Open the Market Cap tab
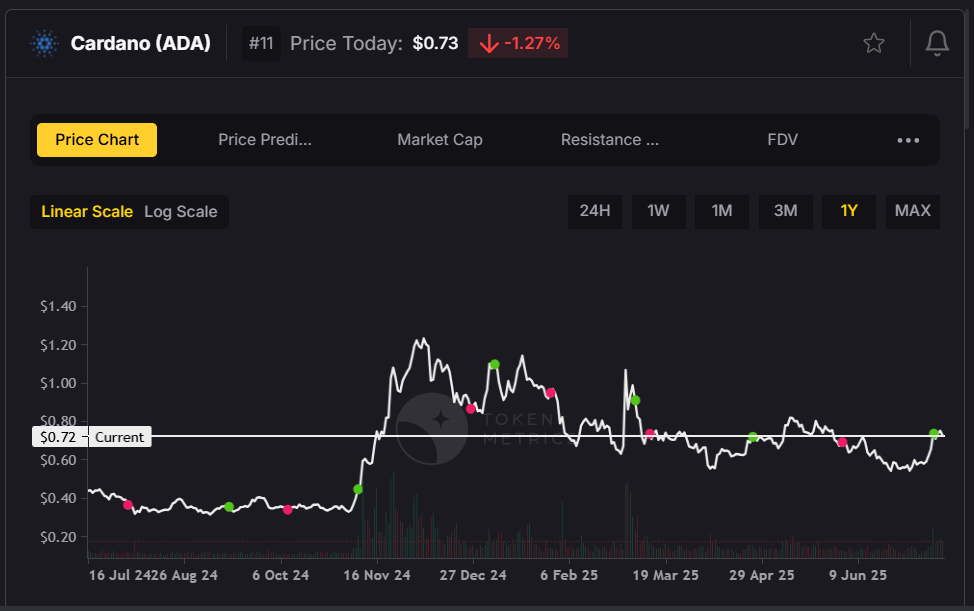This screenshot has height=611, width=974. (x=440, y=140)
